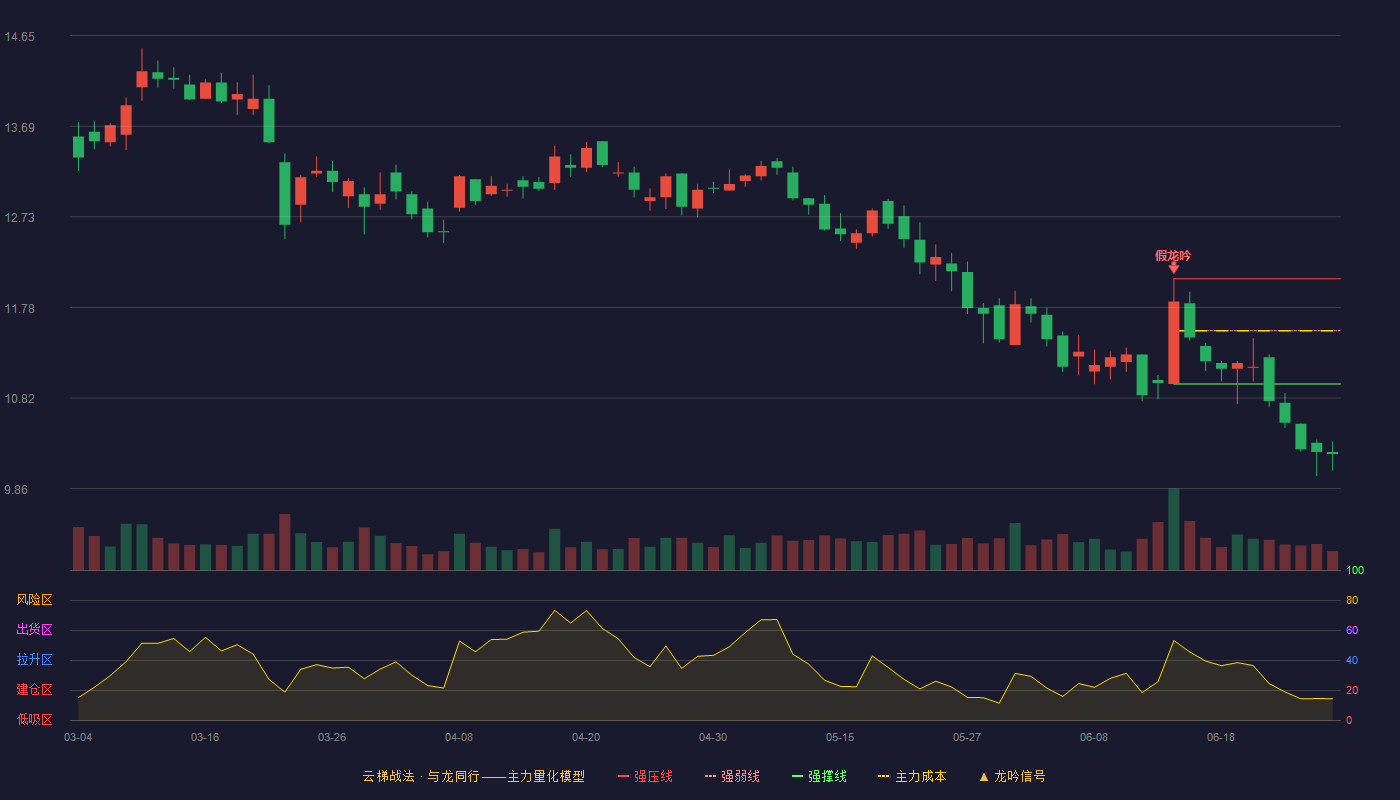Click the 假龙吟 signal marker arrow

(1173, 268)
